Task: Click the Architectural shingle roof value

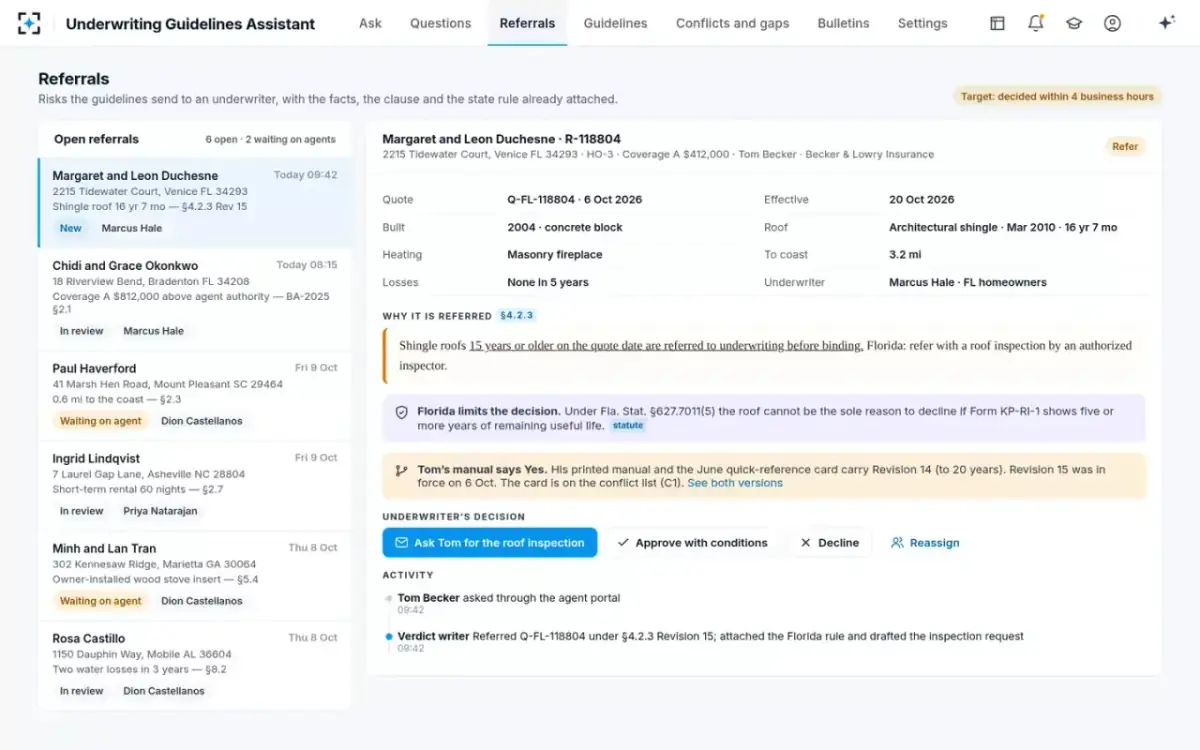Action: 1003,228
